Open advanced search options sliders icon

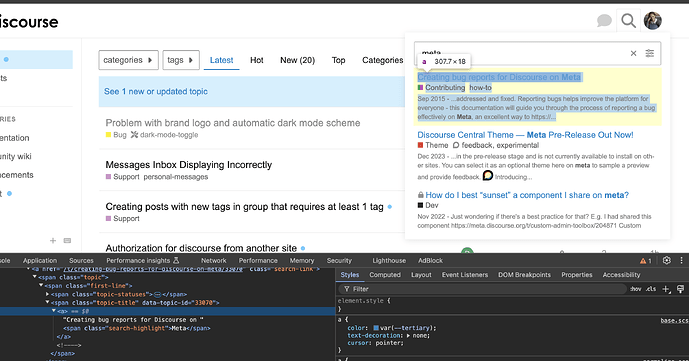click(649, 53)
